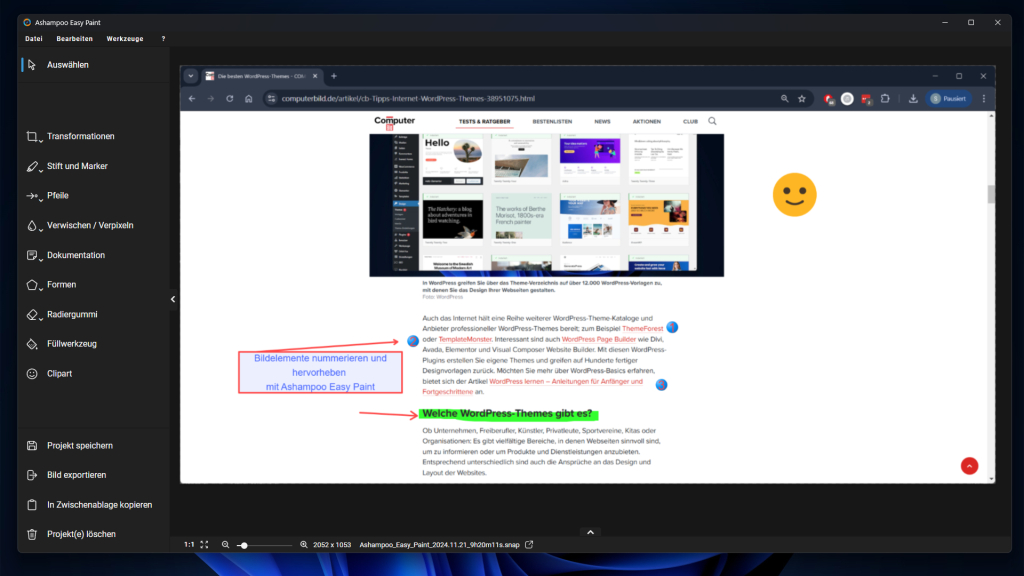Copy image via In Zwischenablage kopieren
The height and width of the screenshot is (576, 1024).
click(x=32, y=505)
